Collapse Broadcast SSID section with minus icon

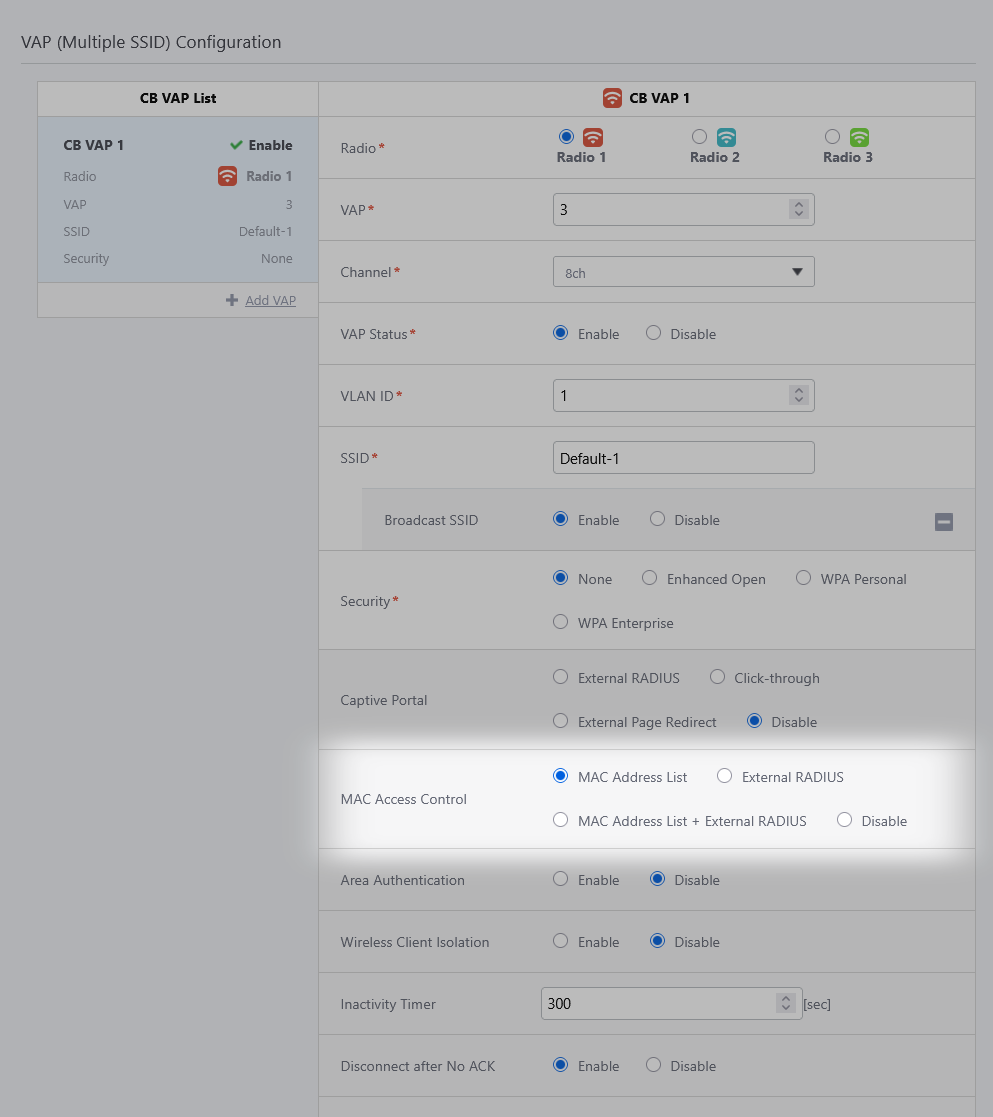(944, 521)
